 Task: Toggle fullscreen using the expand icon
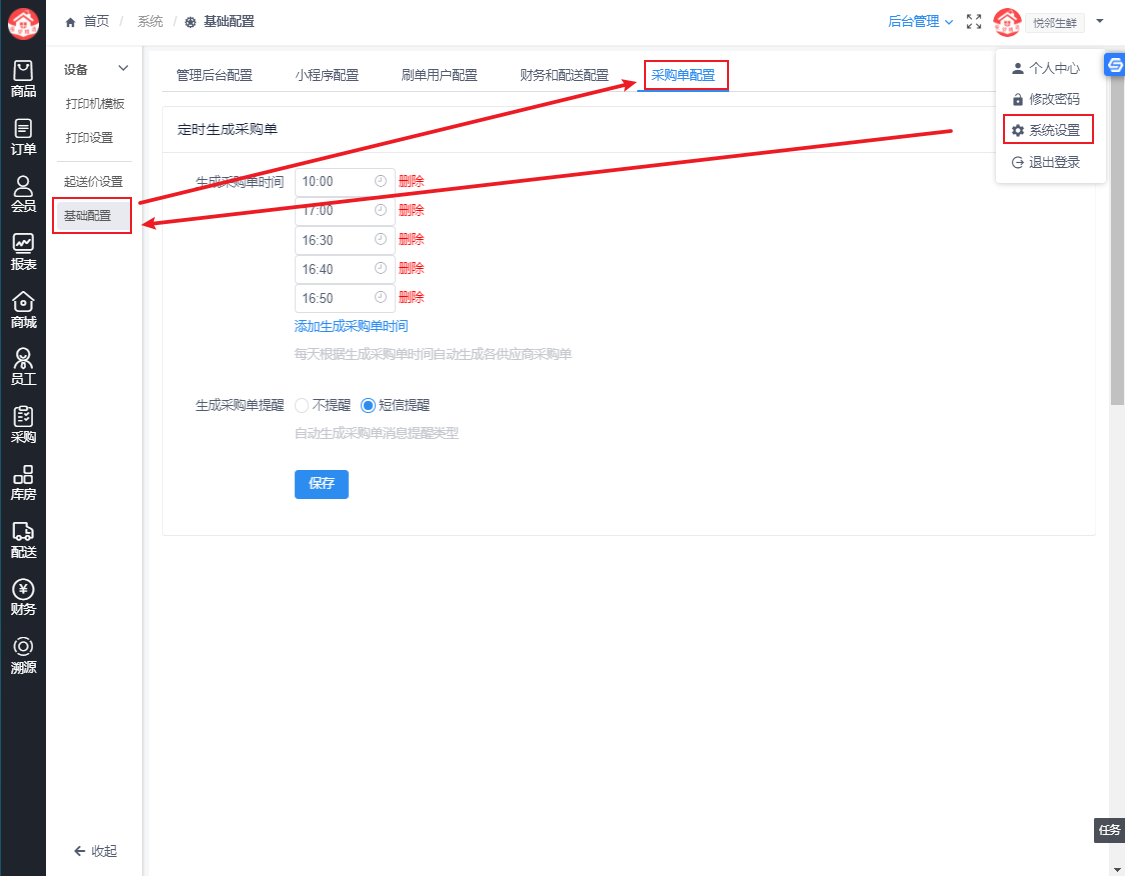pos(974,21)
